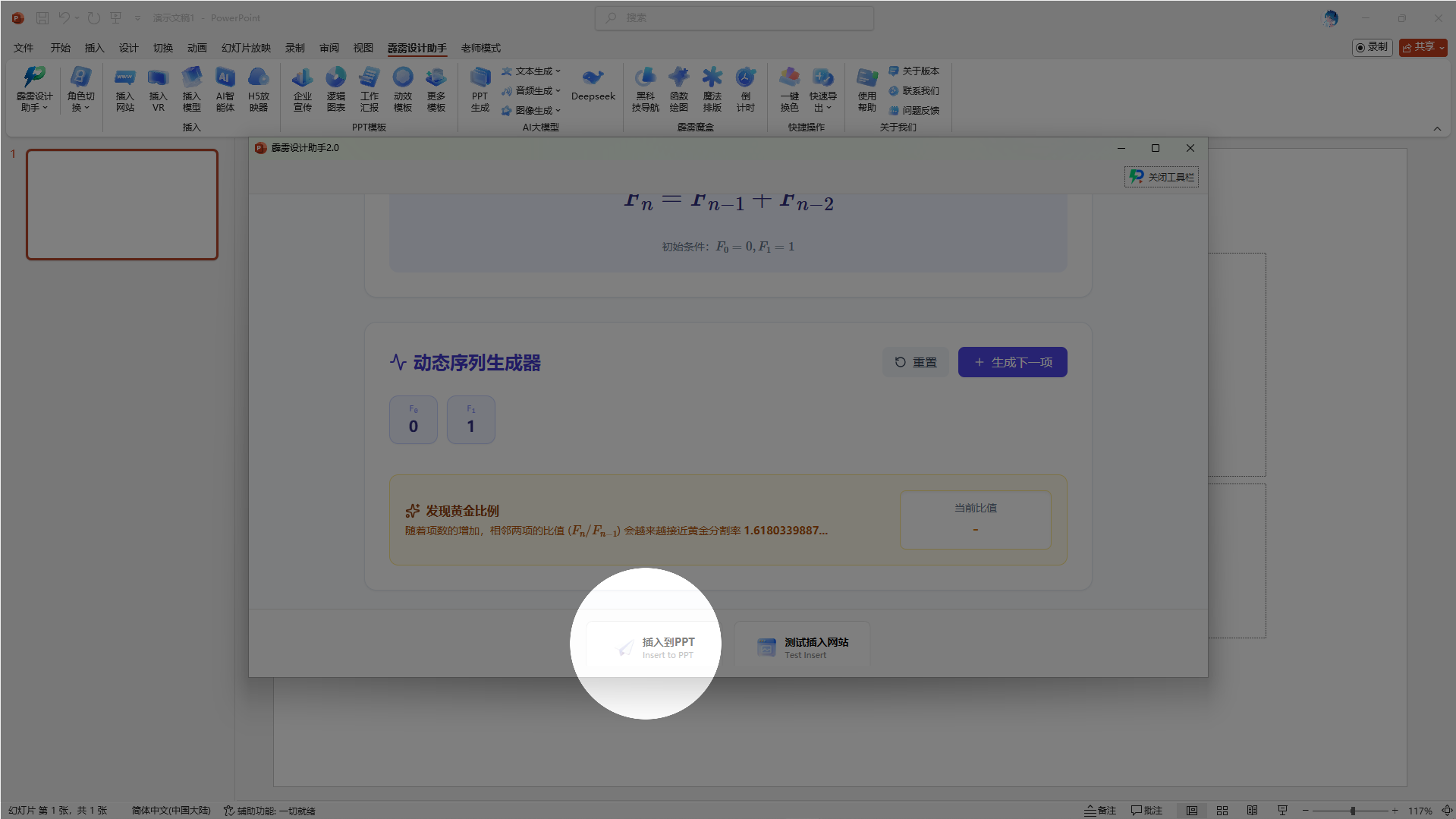
Task: Switch to Slide Sorter view
Action: pos(1222,811)
